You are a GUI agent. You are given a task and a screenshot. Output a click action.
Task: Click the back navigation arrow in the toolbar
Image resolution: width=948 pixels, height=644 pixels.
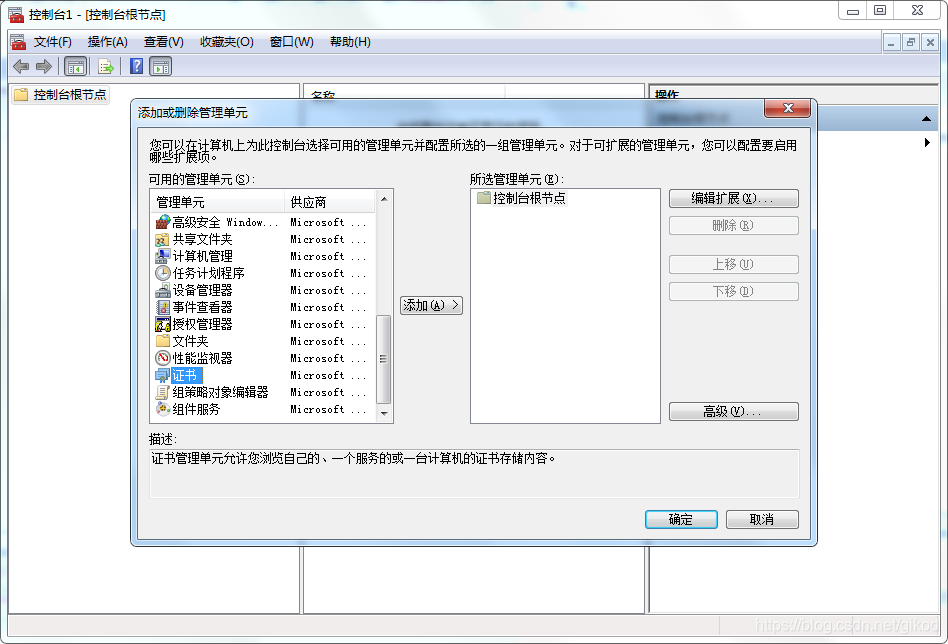point(20,66)
